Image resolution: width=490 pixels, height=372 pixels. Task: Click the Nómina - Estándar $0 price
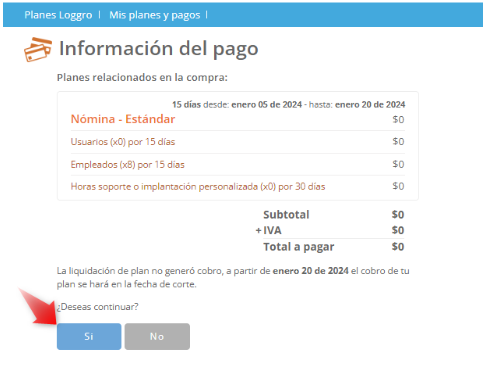pyautogui.click(x=398, y=119)
